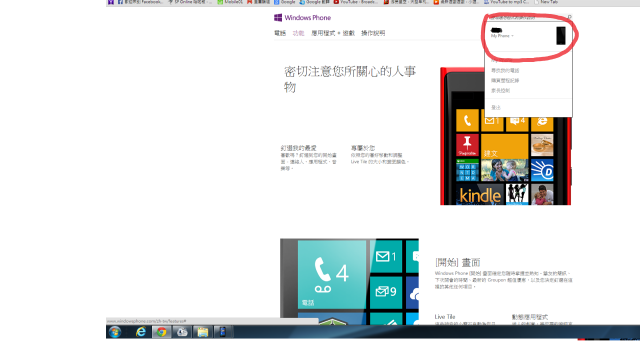The width and height of the screenshot is (640, 360).
Task: Click the family photo tile
Action: pos(504,170)
